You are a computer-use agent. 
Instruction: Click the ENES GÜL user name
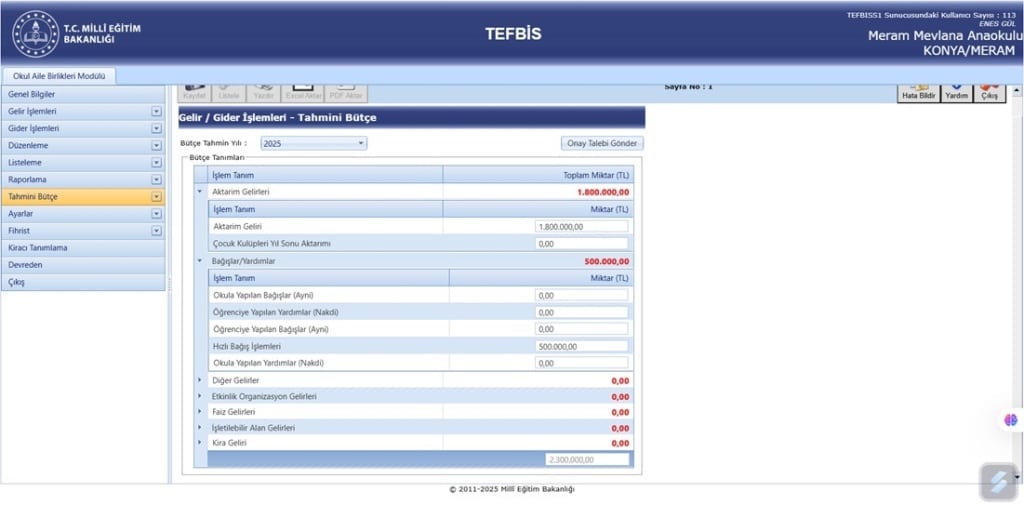(997, 24)
